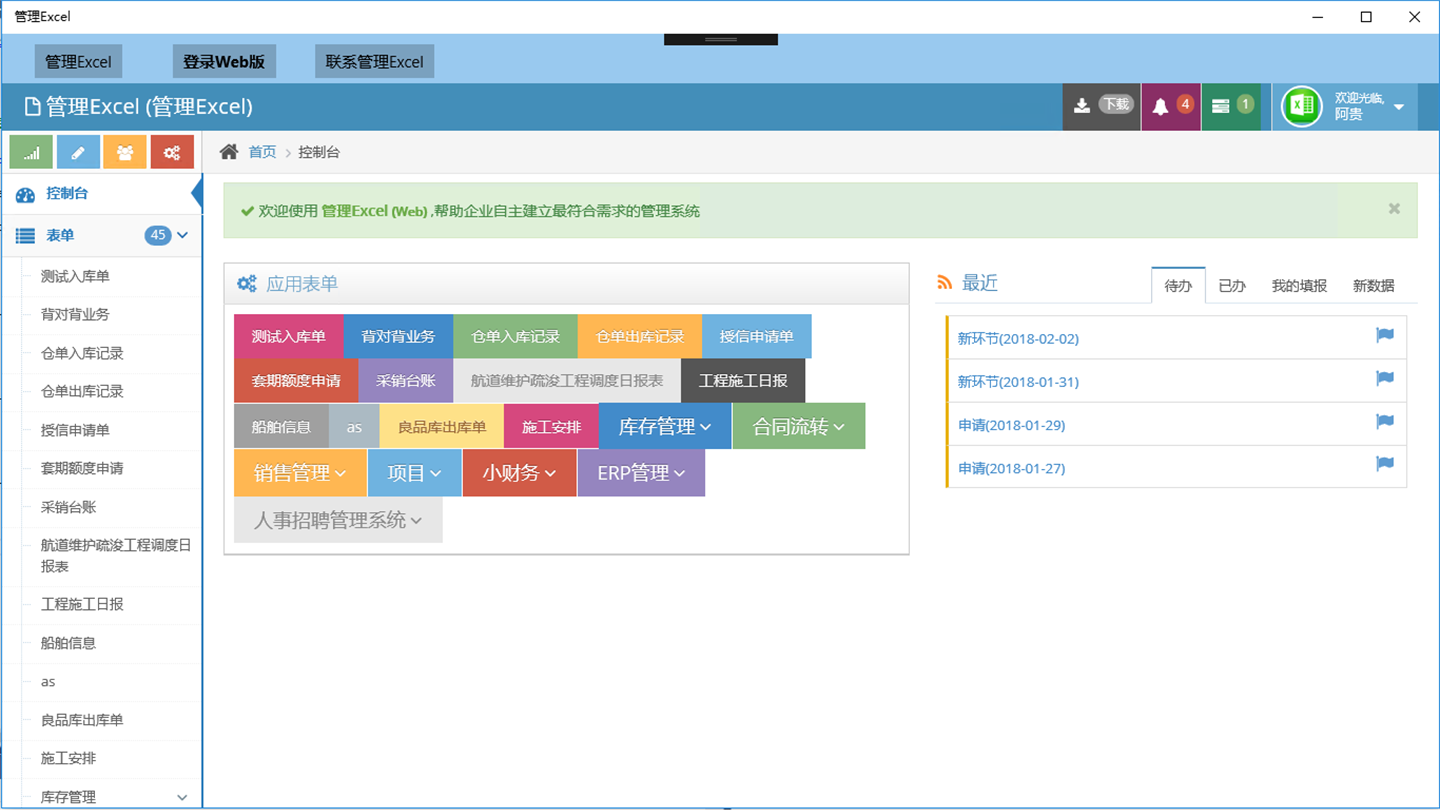Click the 施工安排 tile
This screenshot has height=810, width=1440.
point(551,427)
